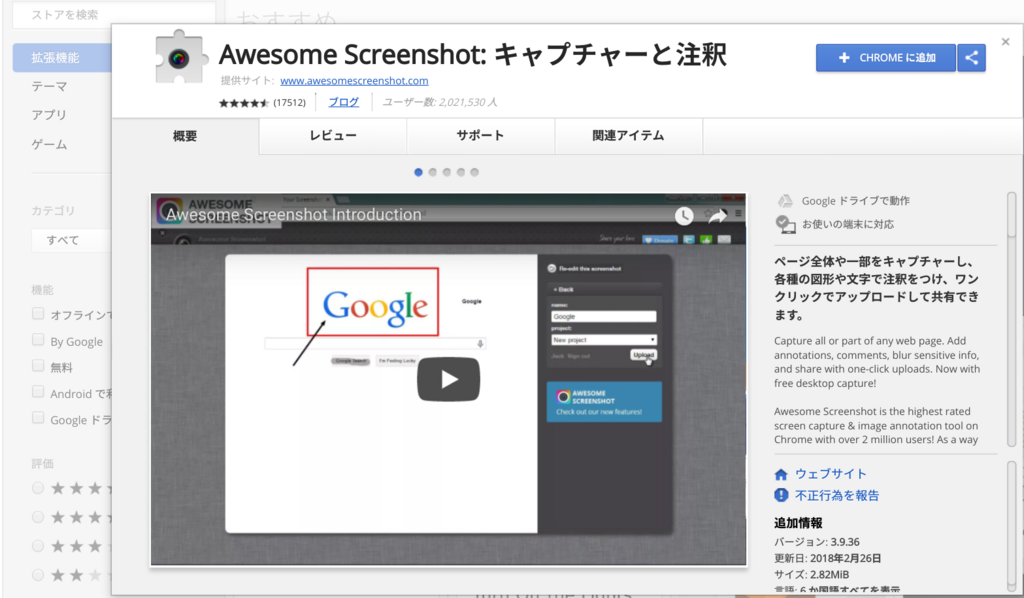Toggle the By Google checkbox
Viewport: 1024px width, 598px height.
pyautogui.click(x=39, y=340)
